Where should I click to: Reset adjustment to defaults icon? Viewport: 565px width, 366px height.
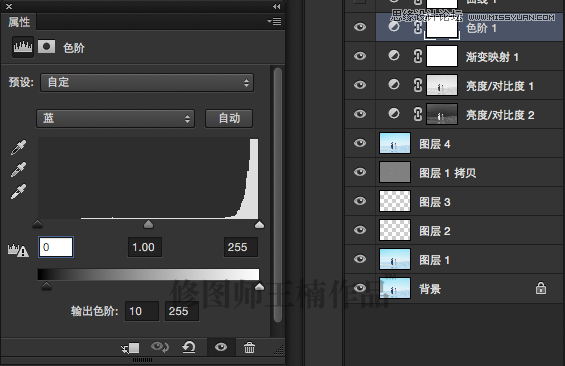[189, 347]
